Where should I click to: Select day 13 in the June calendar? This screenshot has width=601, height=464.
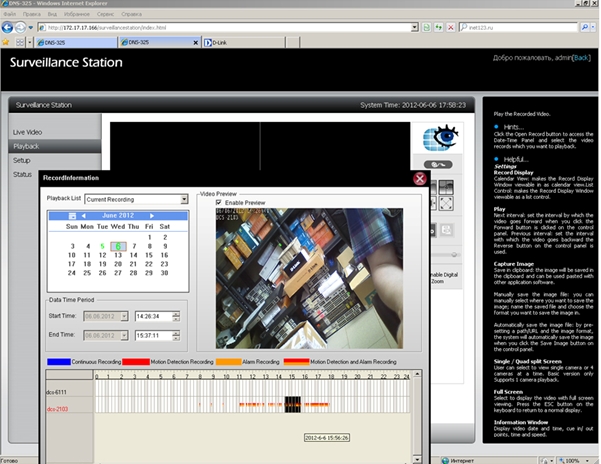pos(117,255)
